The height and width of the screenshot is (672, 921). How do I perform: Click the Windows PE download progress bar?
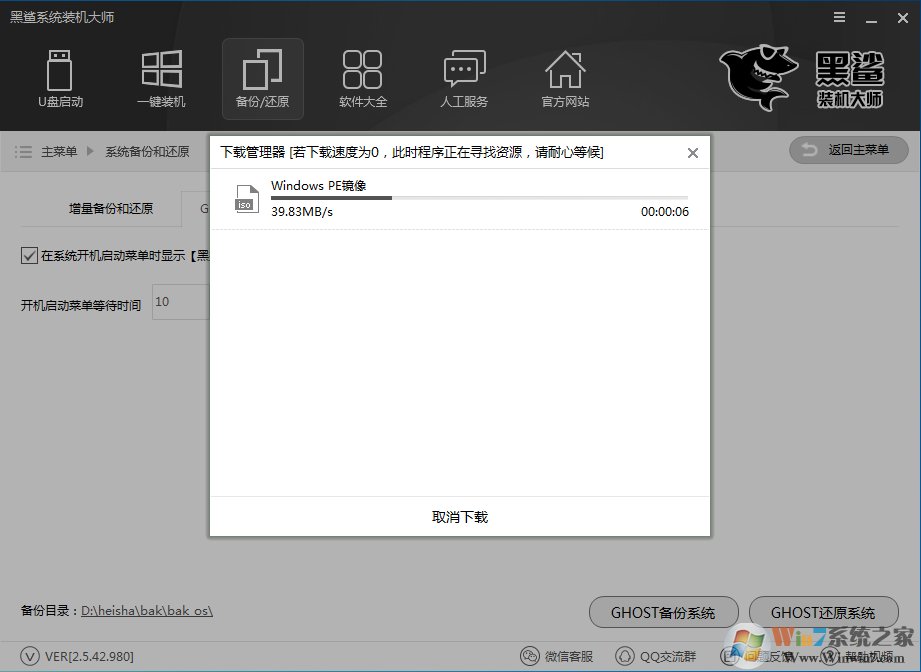[479, 198]
